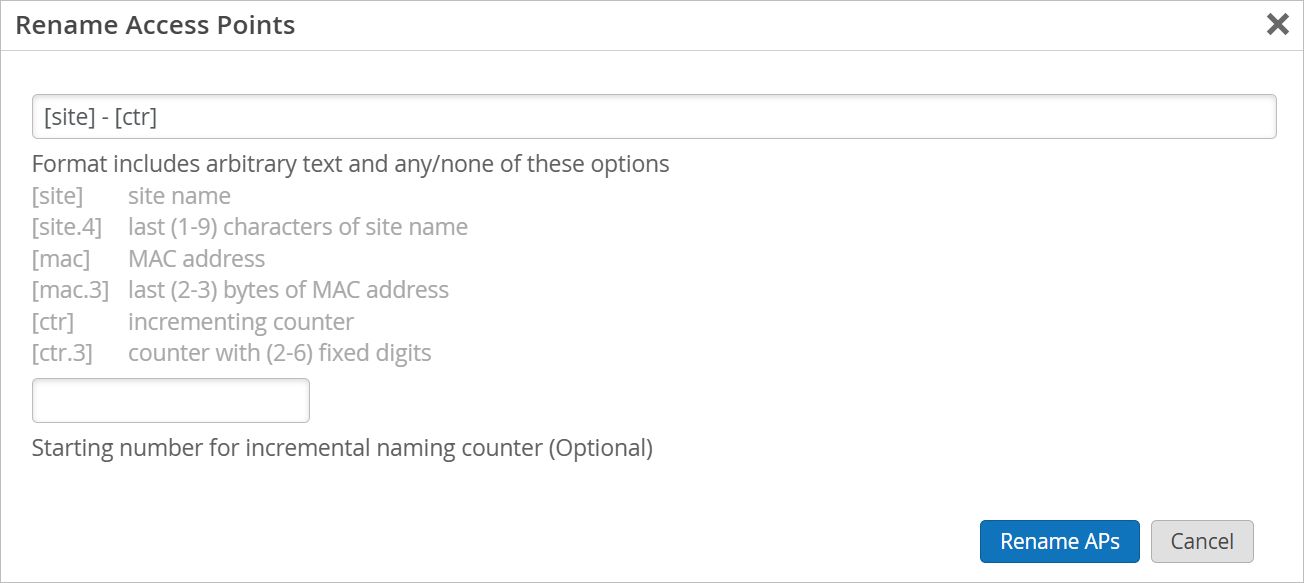Click the "site name" description text

click(179, 196)
